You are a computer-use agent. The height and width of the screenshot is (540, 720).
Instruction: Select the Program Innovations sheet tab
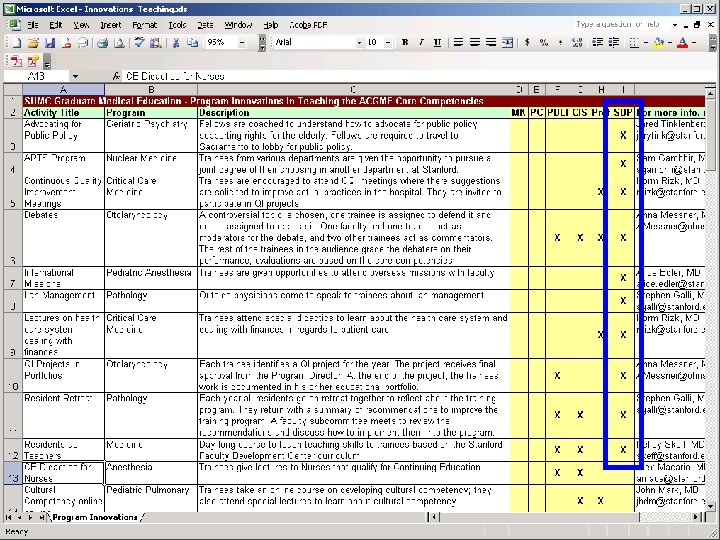tap(95, 518)
